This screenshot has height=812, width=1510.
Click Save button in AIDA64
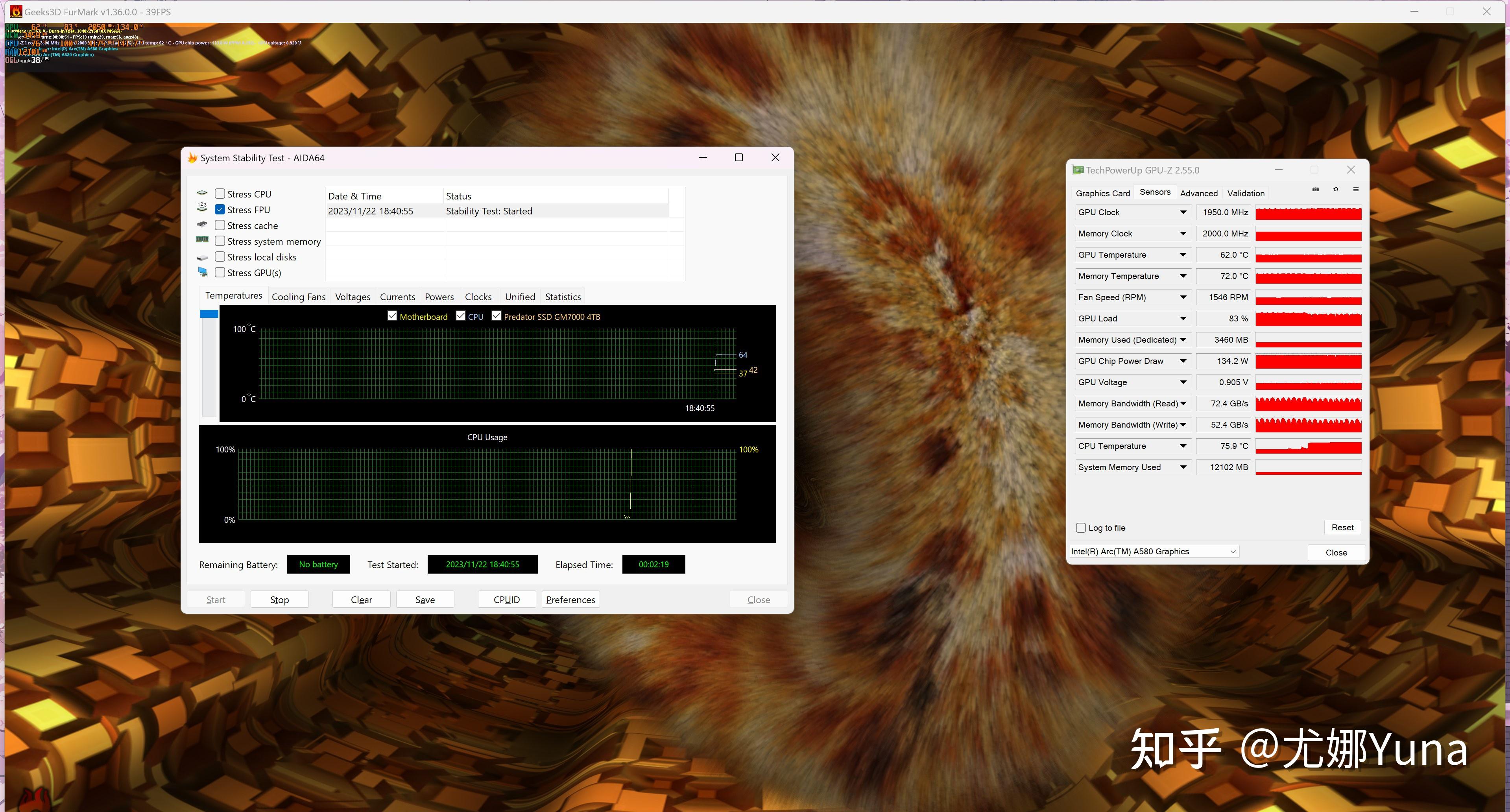(x=425, y=600)
